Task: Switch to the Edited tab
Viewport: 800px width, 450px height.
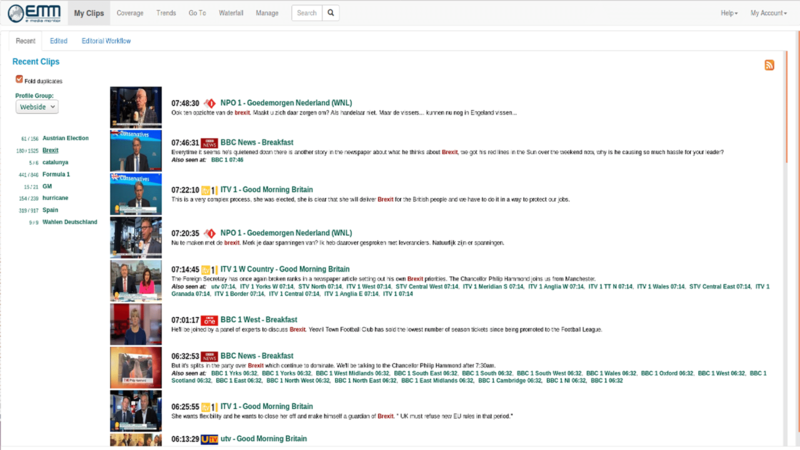Action: (x=58, y=41)
